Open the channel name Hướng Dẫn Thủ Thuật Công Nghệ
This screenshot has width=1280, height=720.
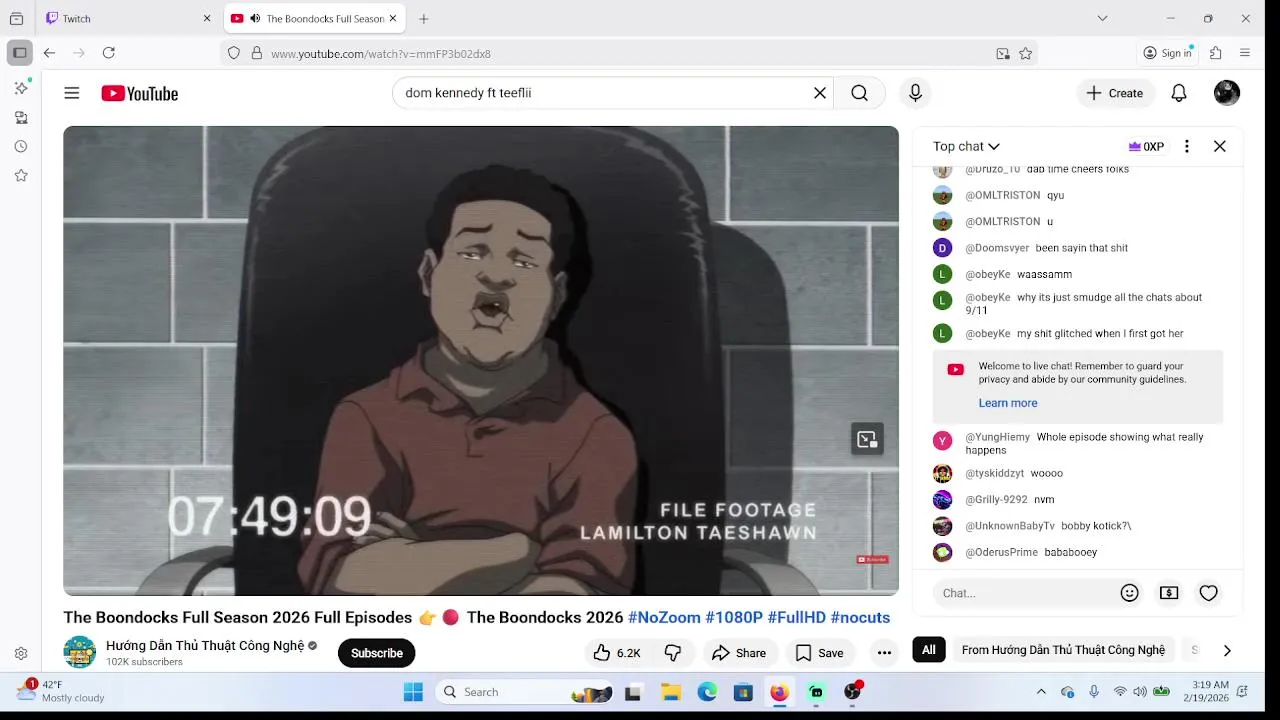[x=205, y=645]
